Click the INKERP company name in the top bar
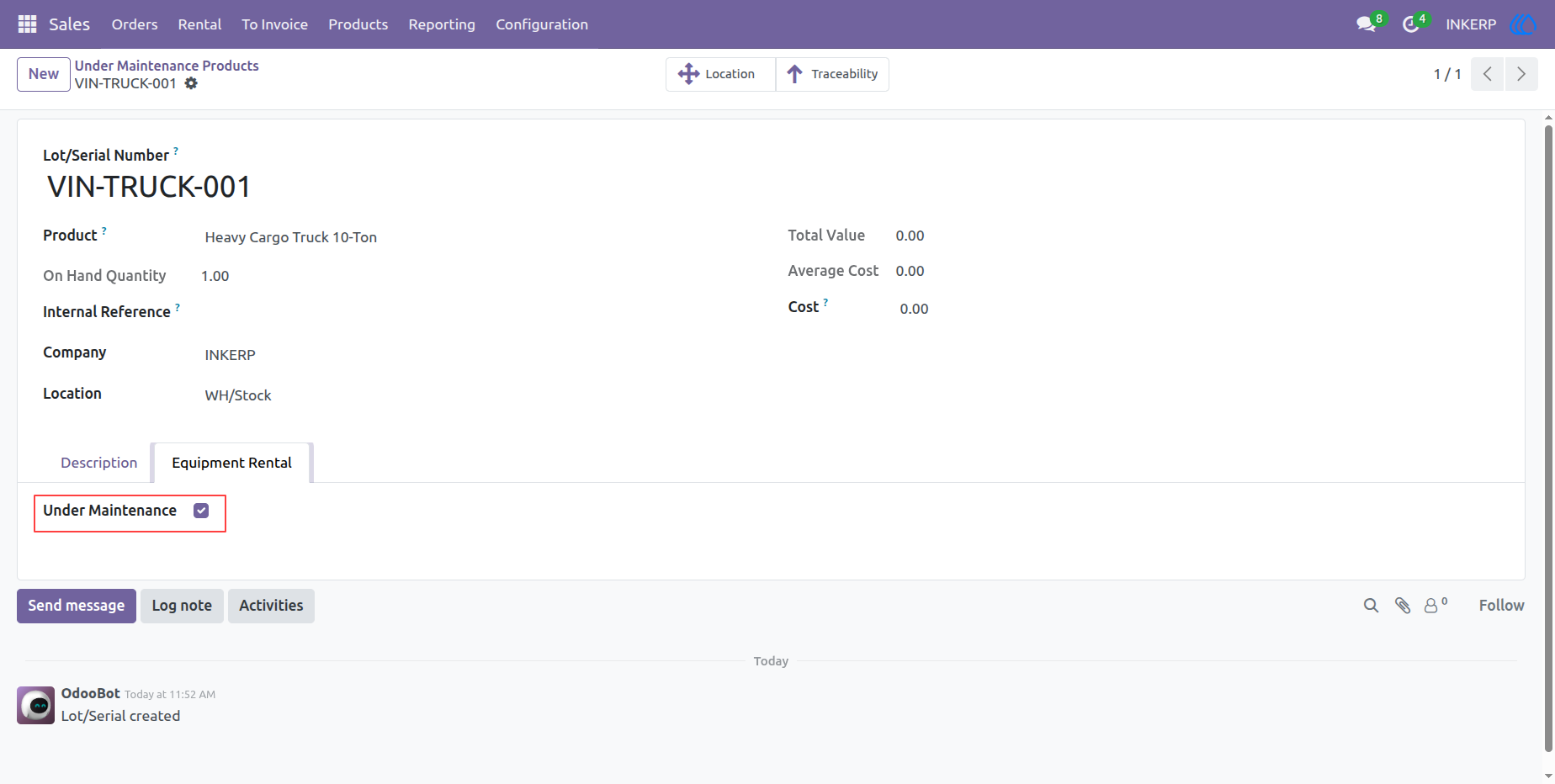The image size is (1555, 784). click(x=1471, y=24)
